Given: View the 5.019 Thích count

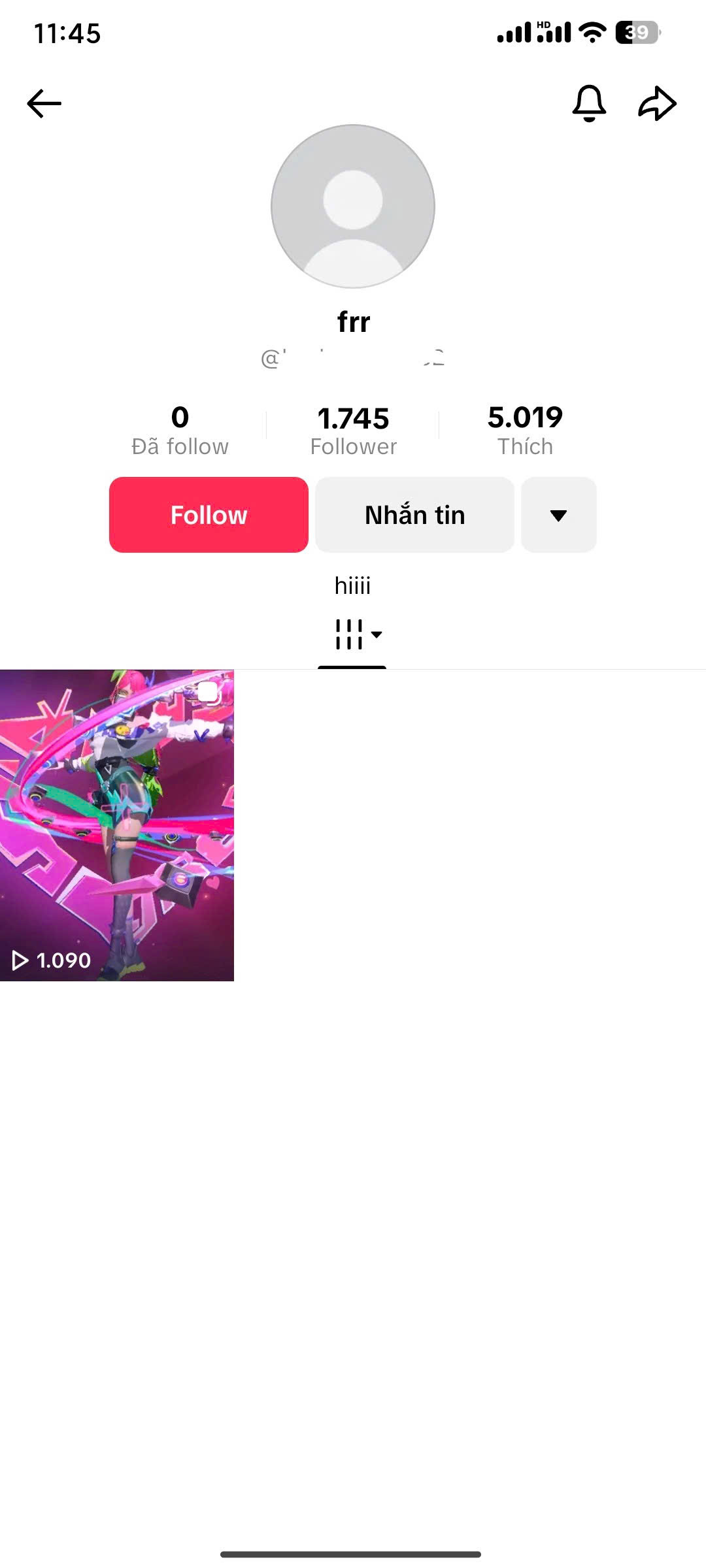Looking at the screenshot, I should point(525,431).
